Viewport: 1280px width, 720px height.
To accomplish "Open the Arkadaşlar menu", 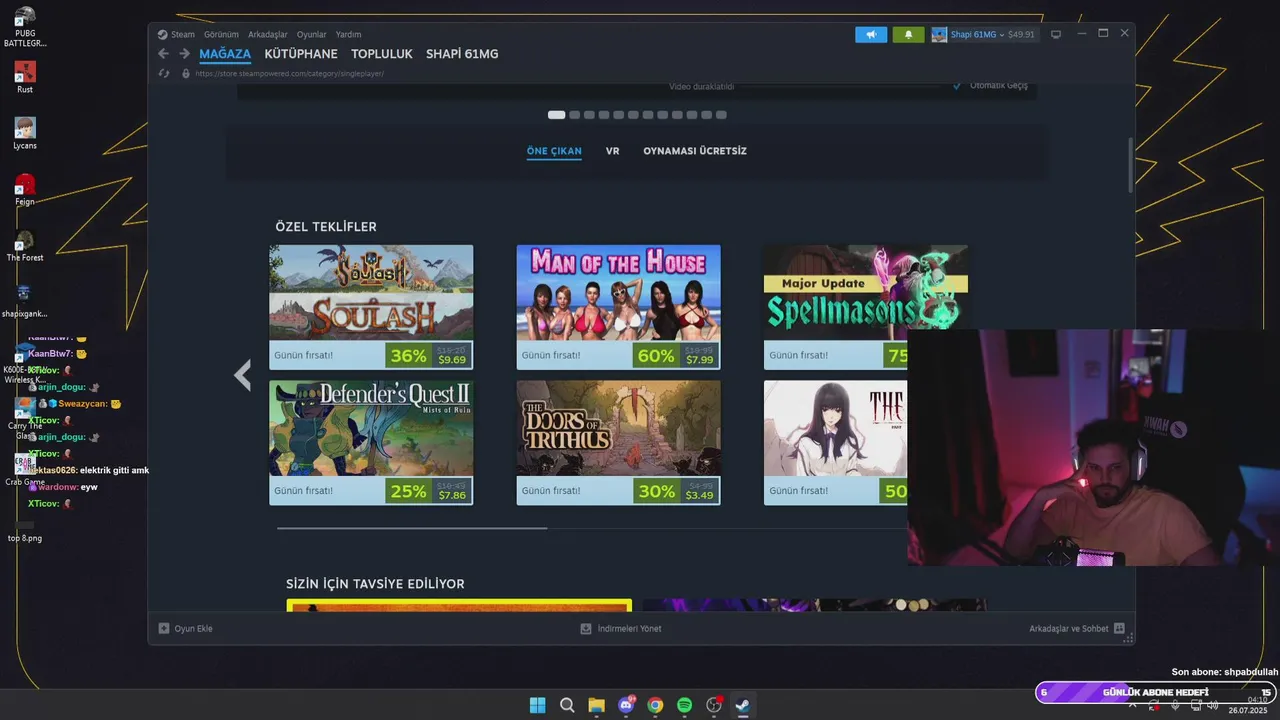I will [268, 34].
